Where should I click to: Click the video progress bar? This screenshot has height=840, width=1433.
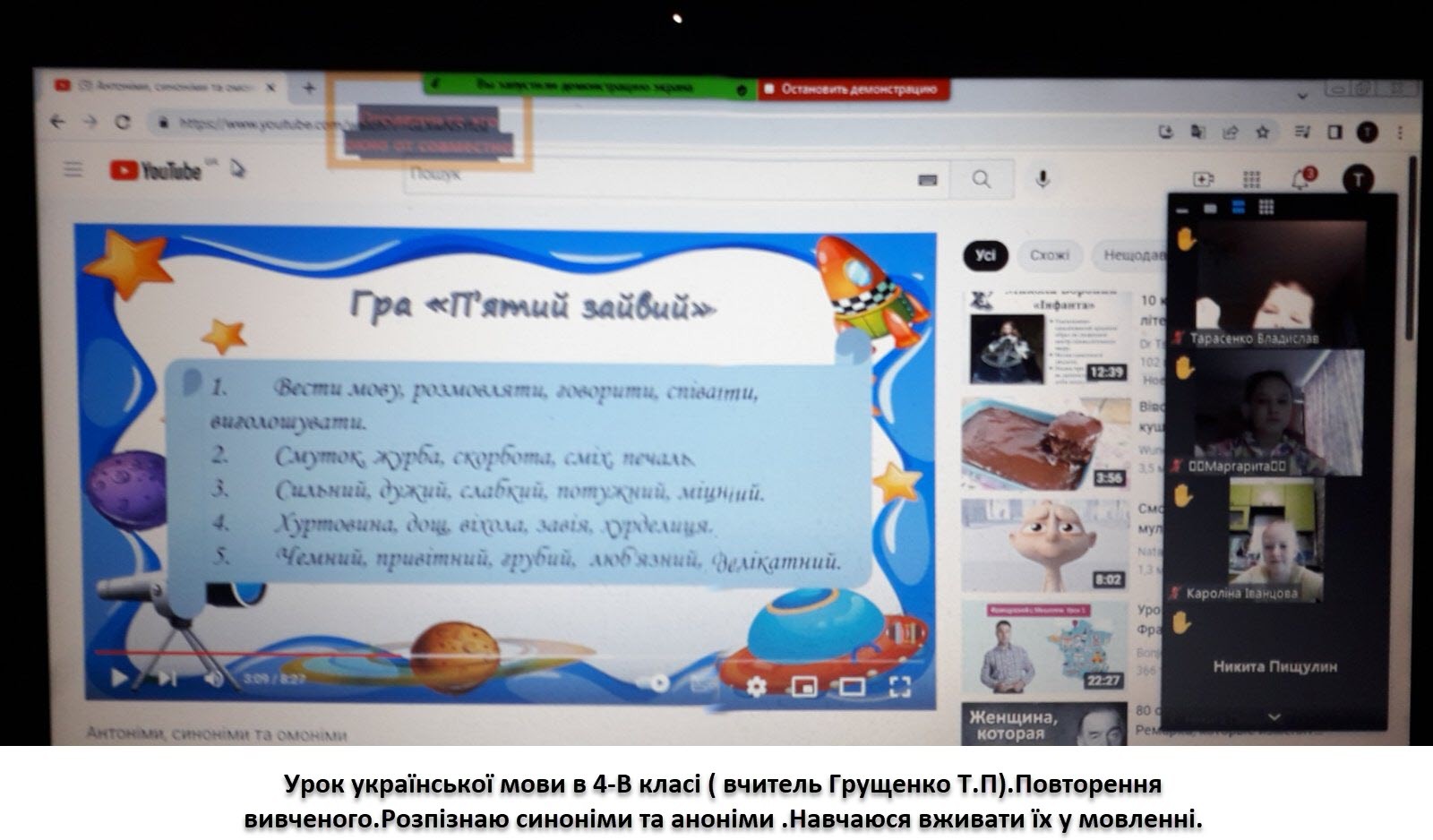pos(448,655)
